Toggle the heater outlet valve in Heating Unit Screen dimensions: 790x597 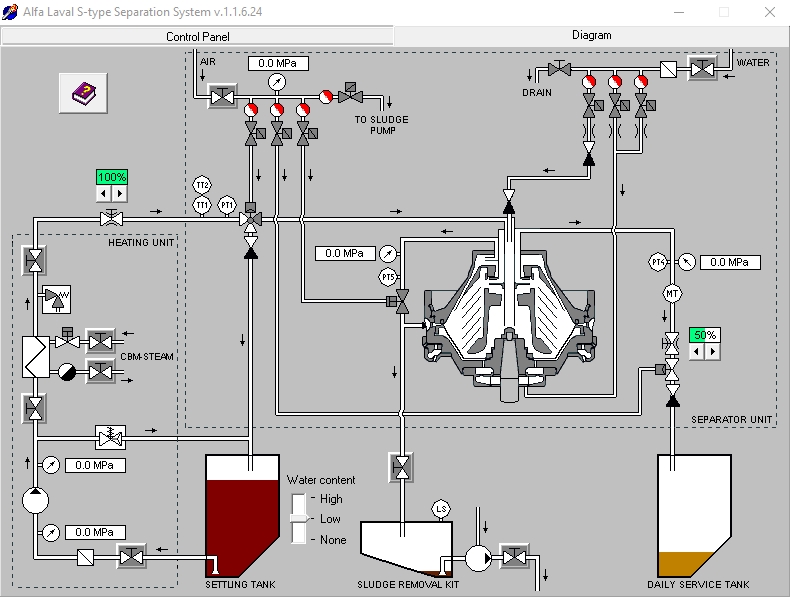tap(34, 261)
